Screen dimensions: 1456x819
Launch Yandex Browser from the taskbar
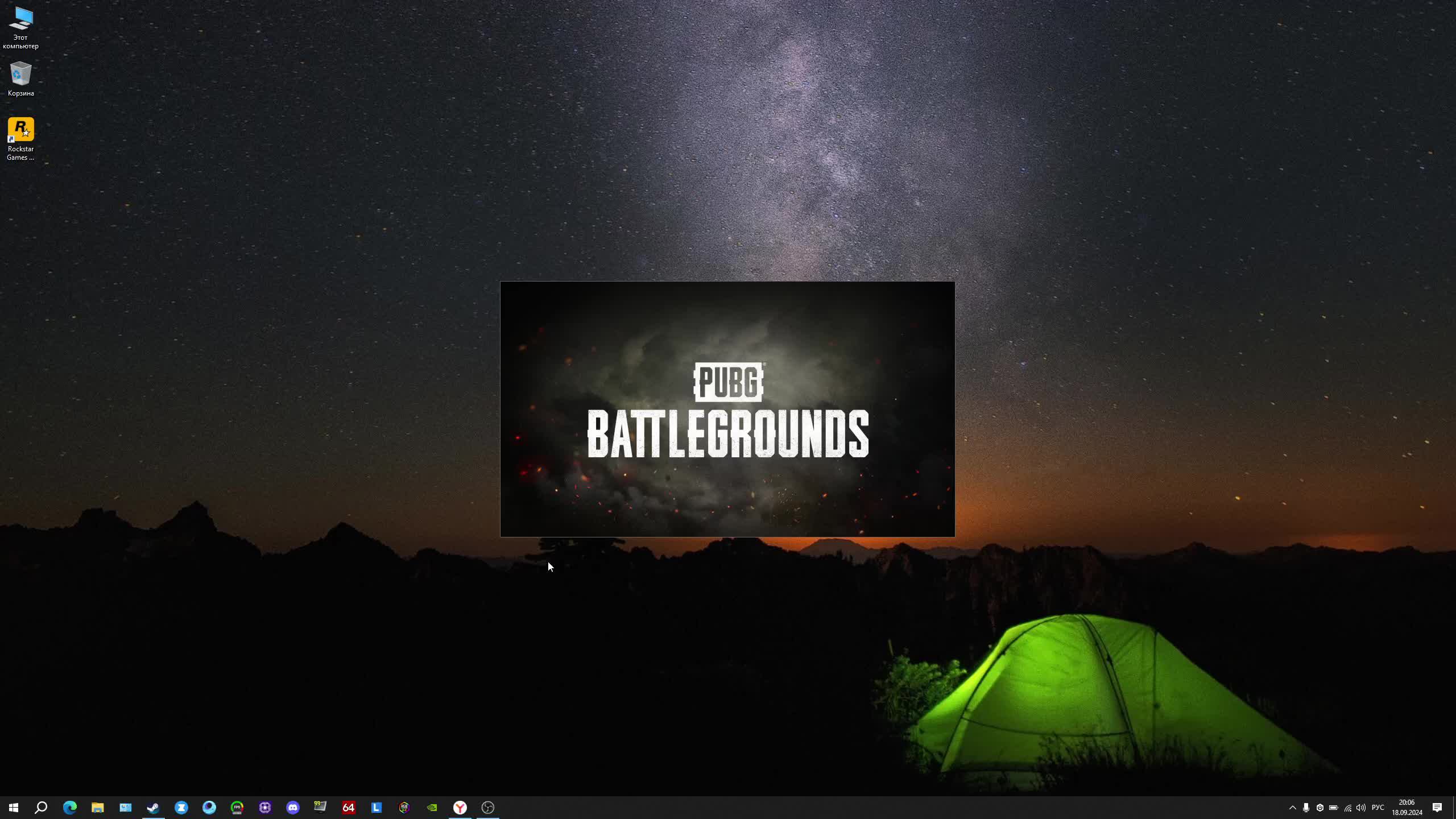[x=458, y=807]
